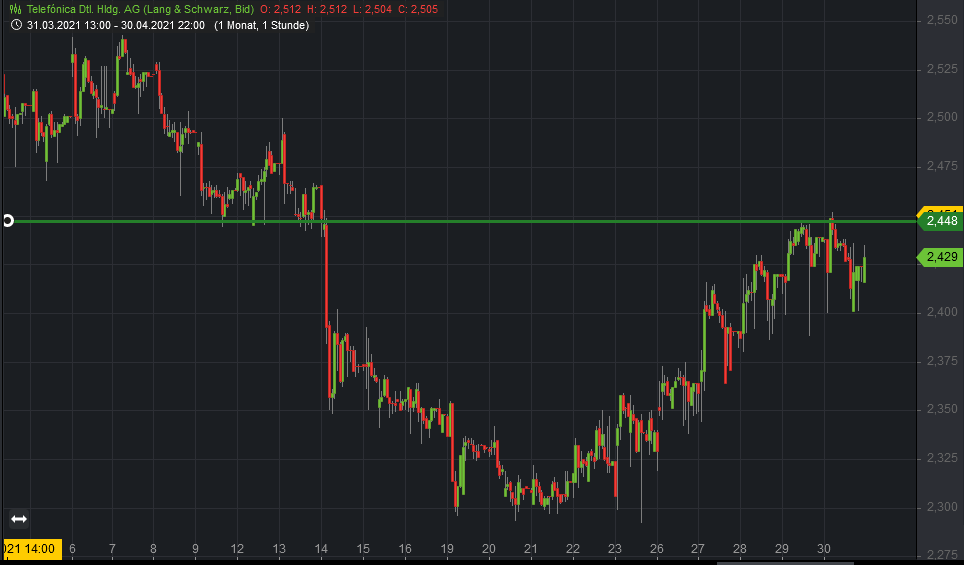The width and height of the screenshot is (964, 565).
Task: Click the candlestick chart type icon
Action: [x=16, y=9]
